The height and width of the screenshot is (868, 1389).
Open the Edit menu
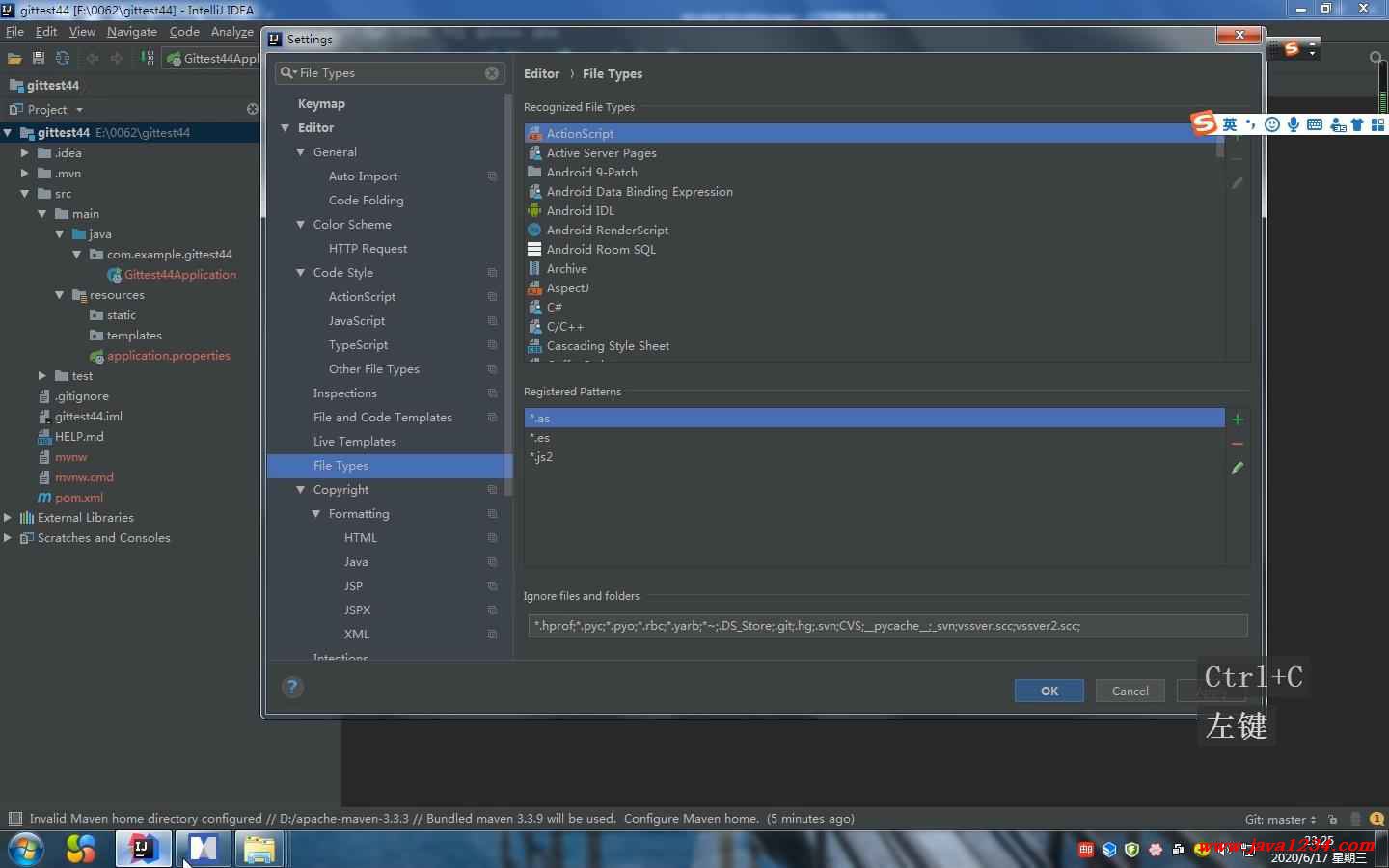pyautogui.click(x=46, y=32)
